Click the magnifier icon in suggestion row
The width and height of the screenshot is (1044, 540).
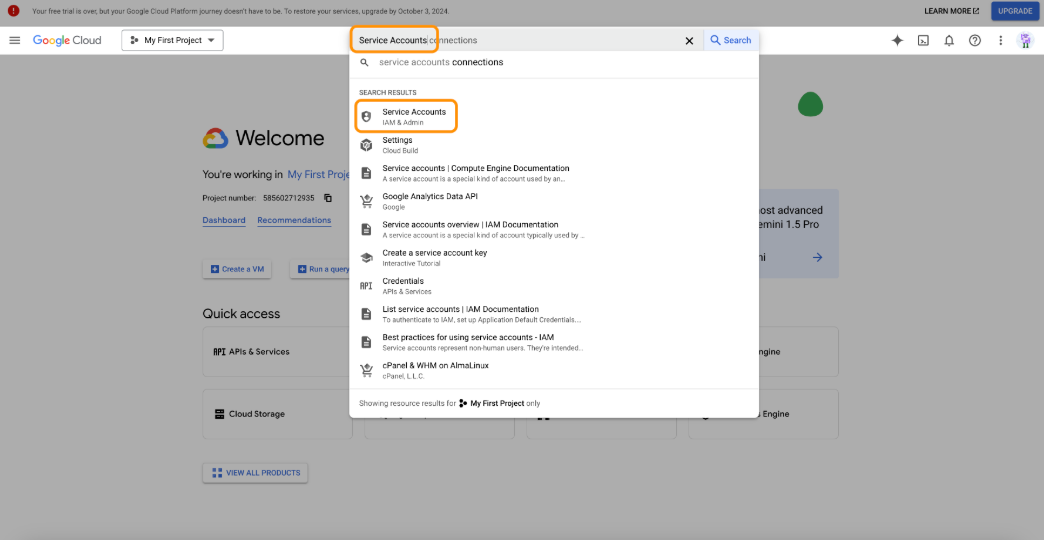[x=364, y=63]
